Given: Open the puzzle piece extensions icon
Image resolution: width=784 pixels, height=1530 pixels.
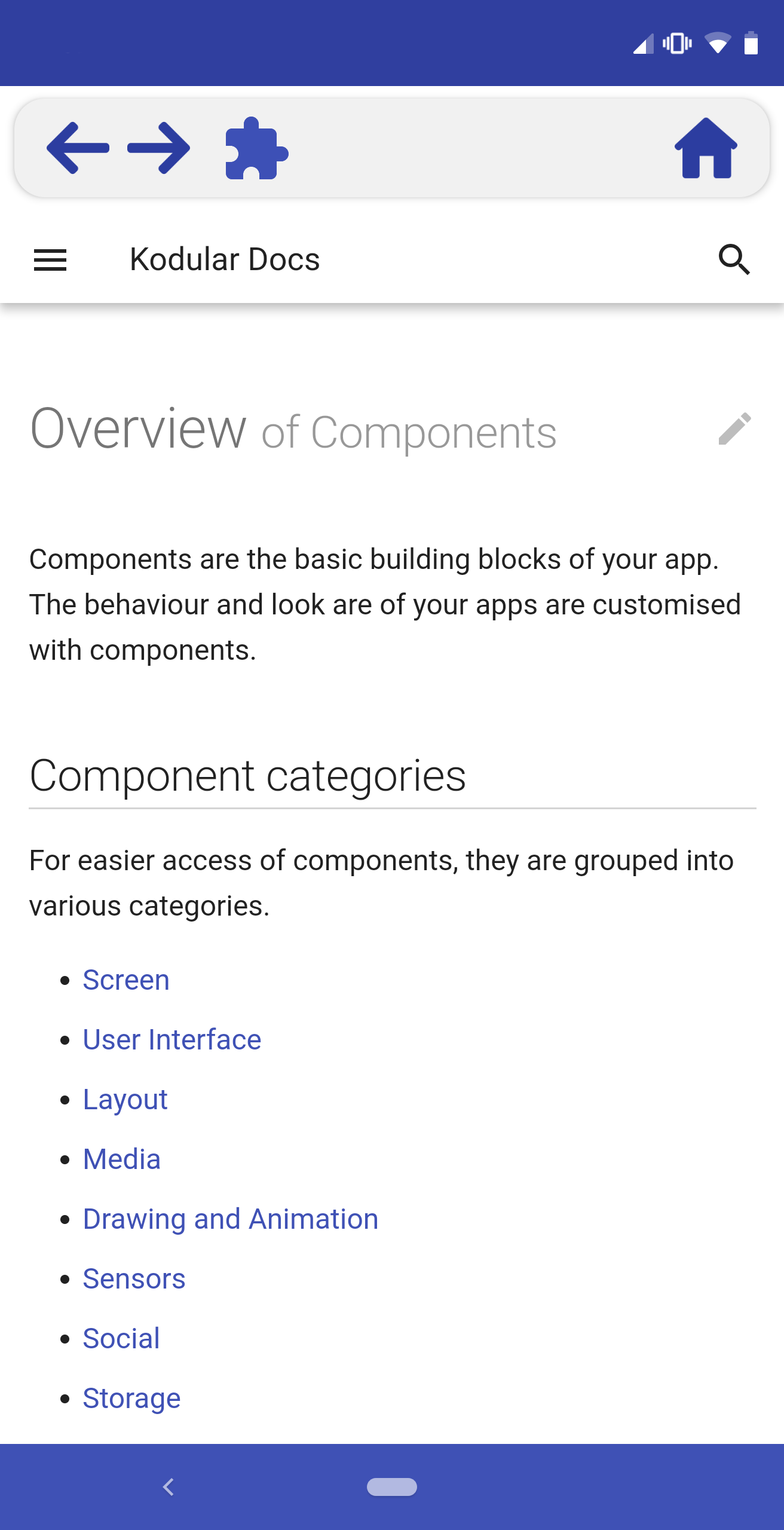Looking at the screenshot, I should tap(256, 149).
